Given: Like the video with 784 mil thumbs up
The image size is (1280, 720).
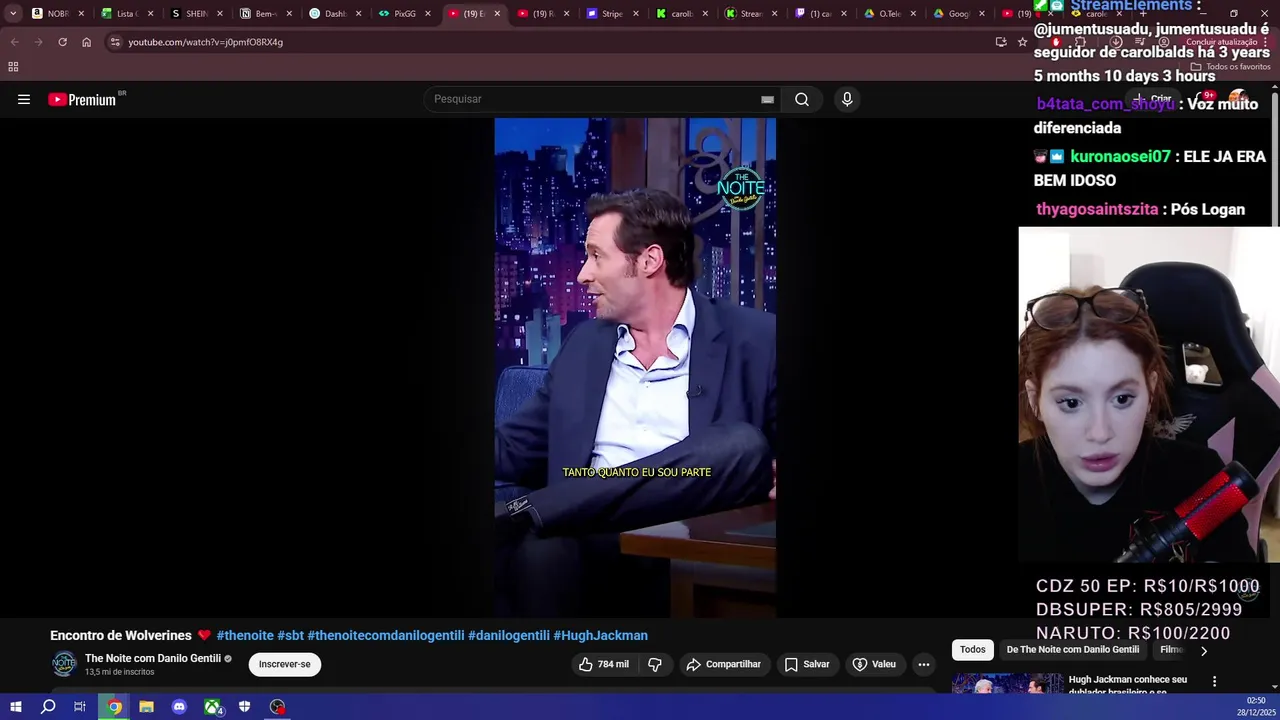Looking at the screenshot, I should (603, 664).
